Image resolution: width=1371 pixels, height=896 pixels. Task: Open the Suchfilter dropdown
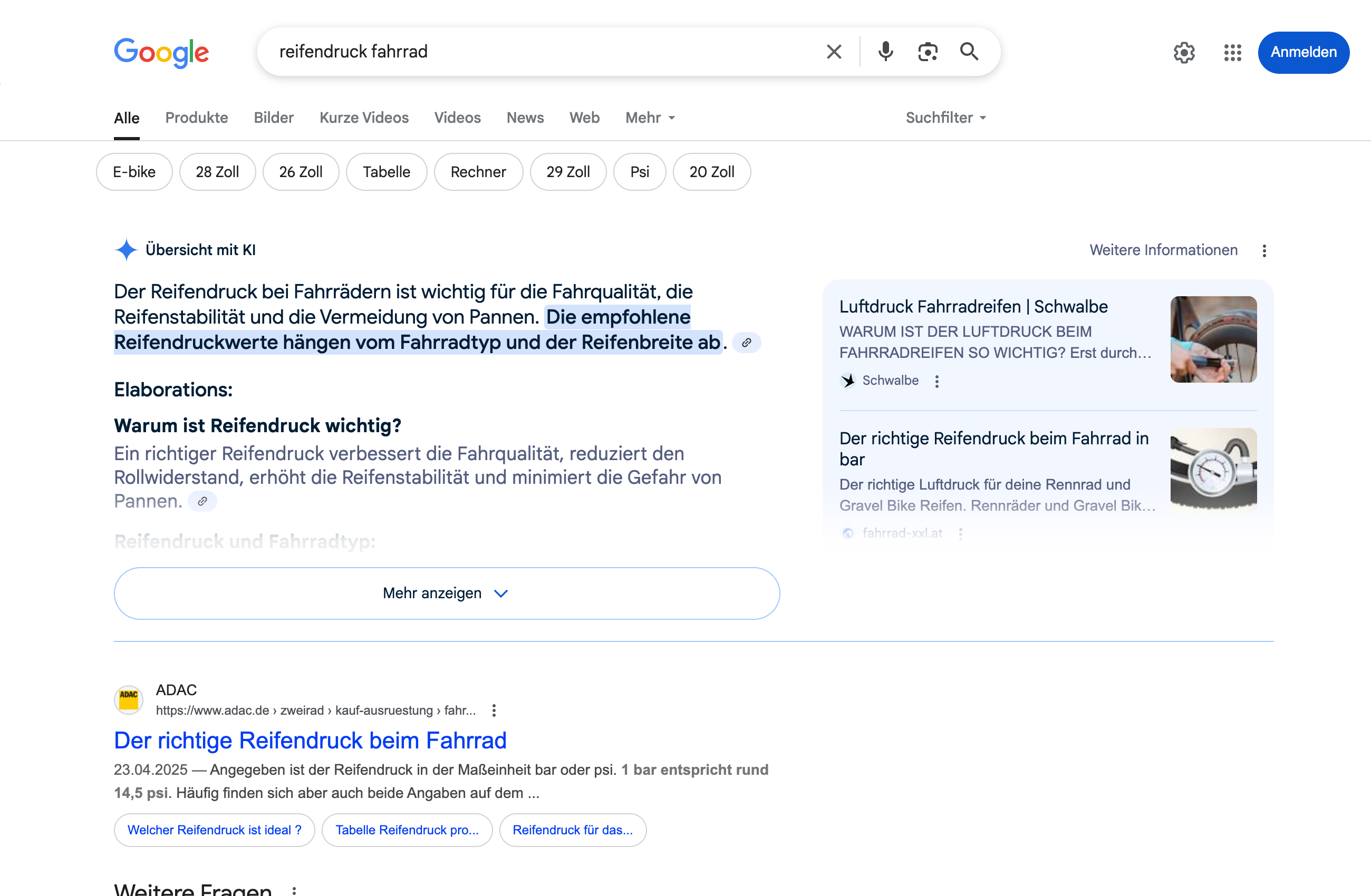coord(945,118)
